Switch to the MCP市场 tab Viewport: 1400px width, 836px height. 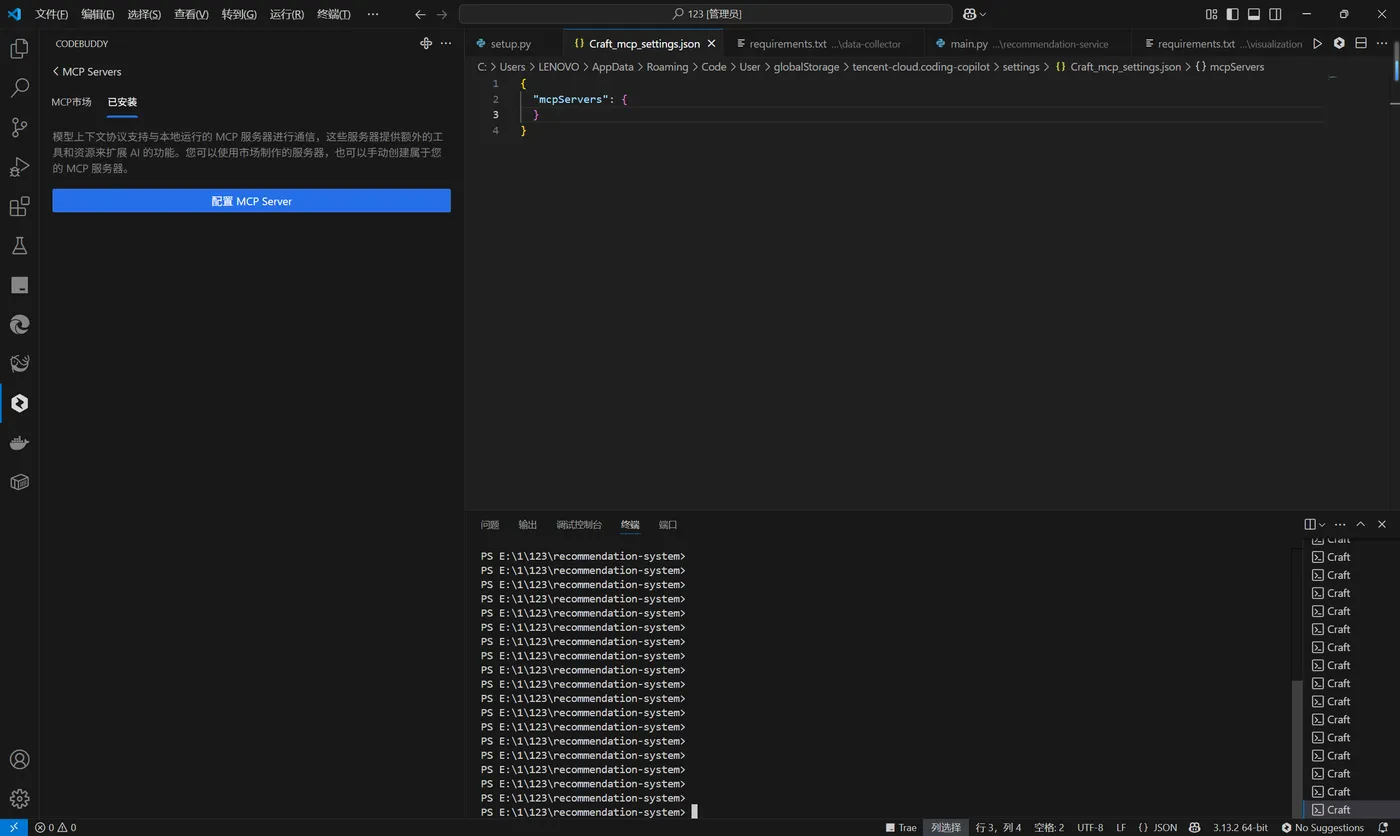[x=71, y=102]
